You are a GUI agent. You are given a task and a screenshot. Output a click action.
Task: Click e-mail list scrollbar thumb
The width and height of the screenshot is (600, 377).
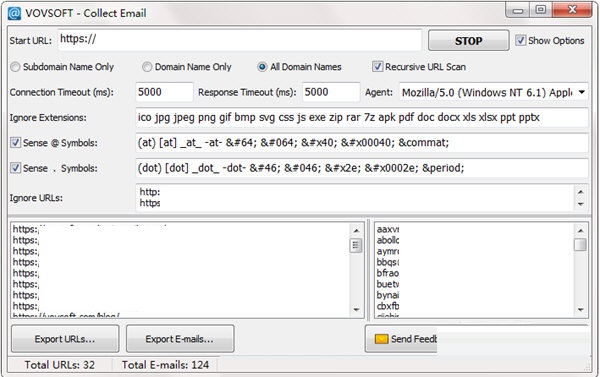[x=580, y=245]
